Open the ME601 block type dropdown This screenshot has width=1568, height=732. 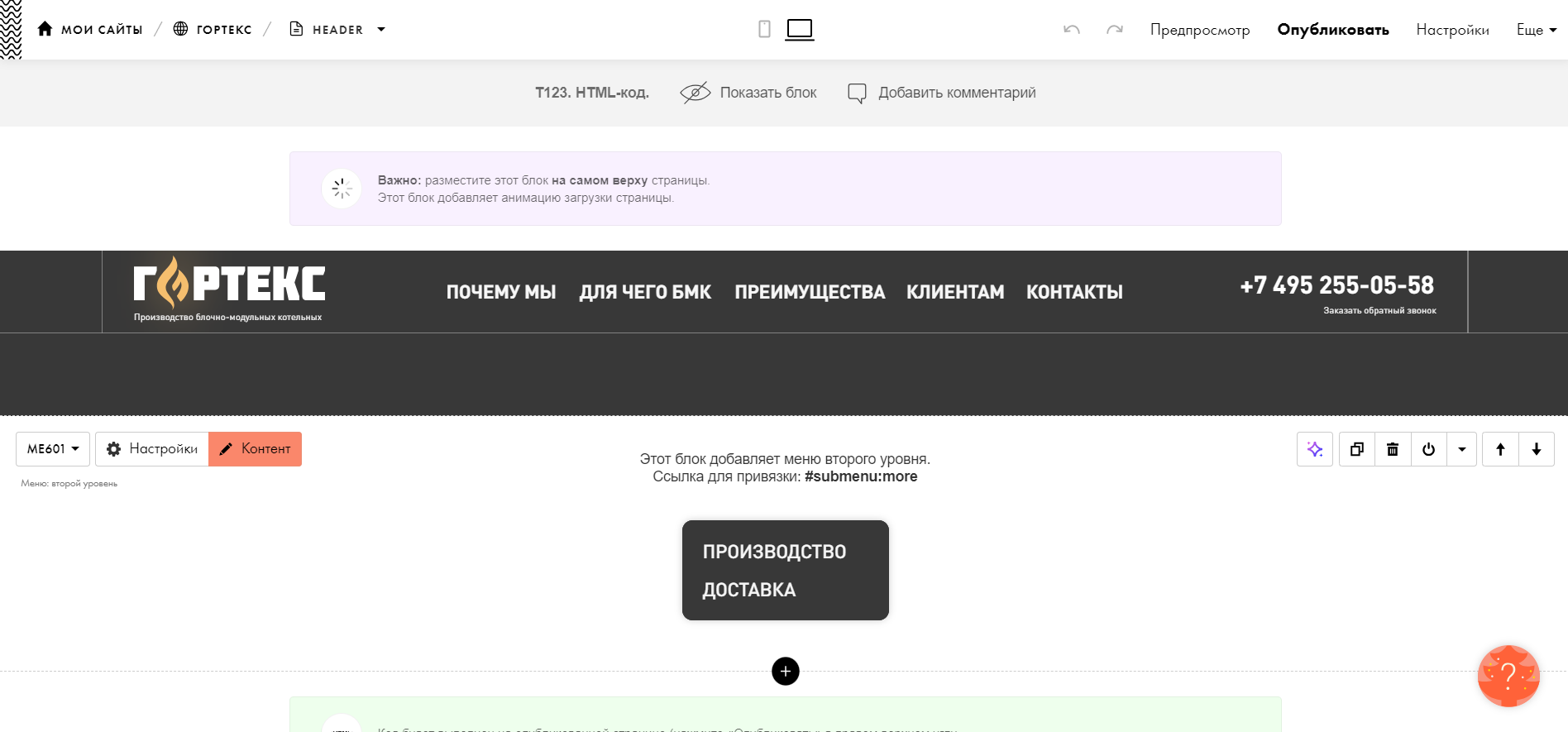53,449
